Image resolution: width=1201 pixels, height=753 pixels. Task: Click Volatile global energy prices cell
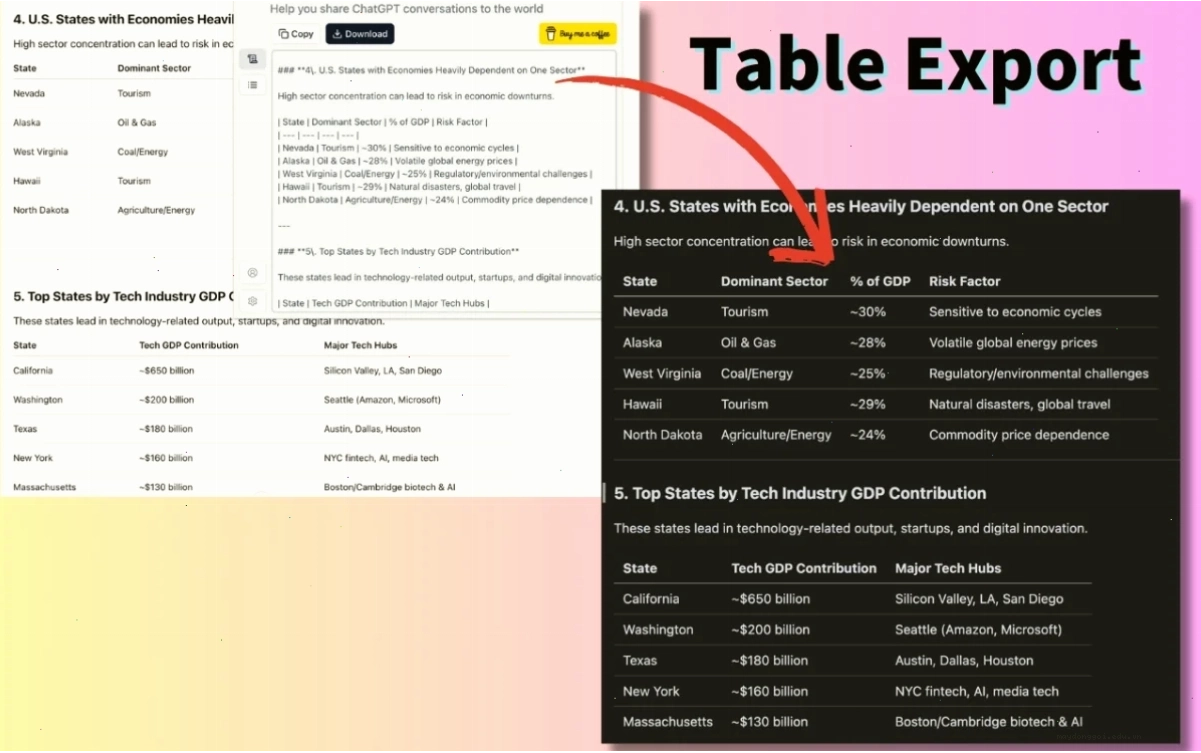(1013, 342)
